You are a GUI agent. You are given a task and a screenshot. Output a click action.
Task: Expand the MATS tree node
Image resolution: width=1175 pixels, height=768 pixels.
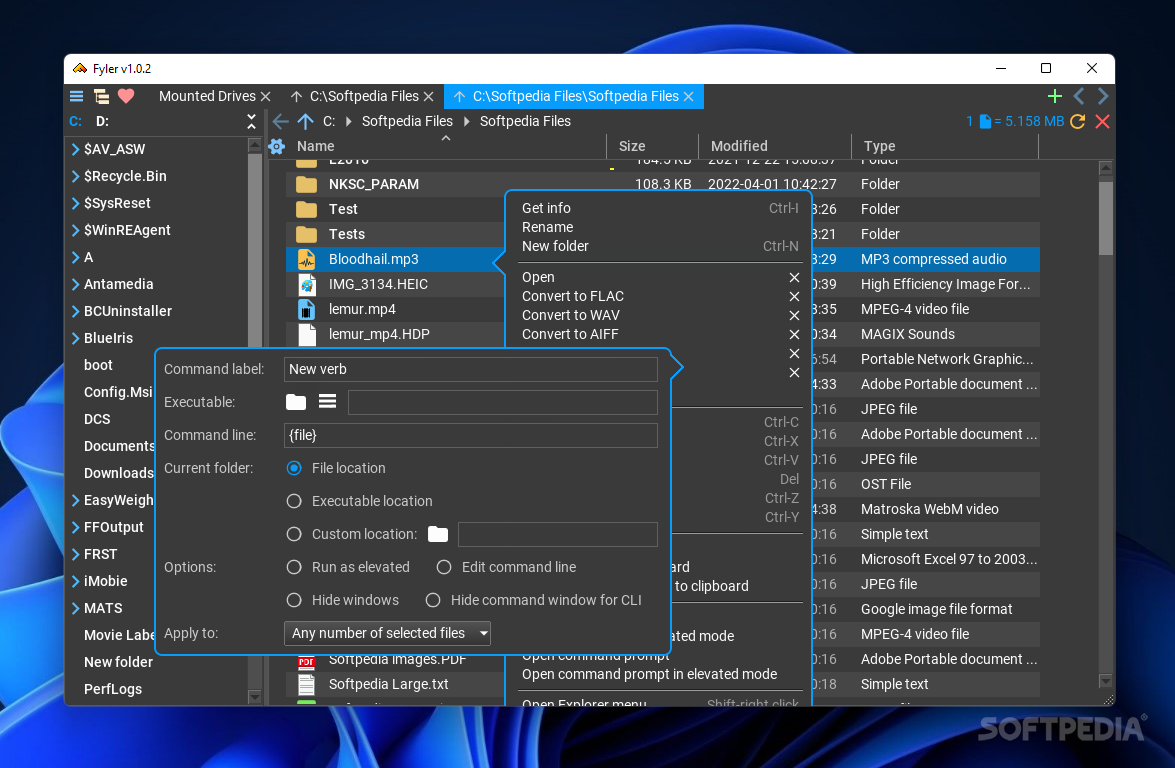pos(76,608)
